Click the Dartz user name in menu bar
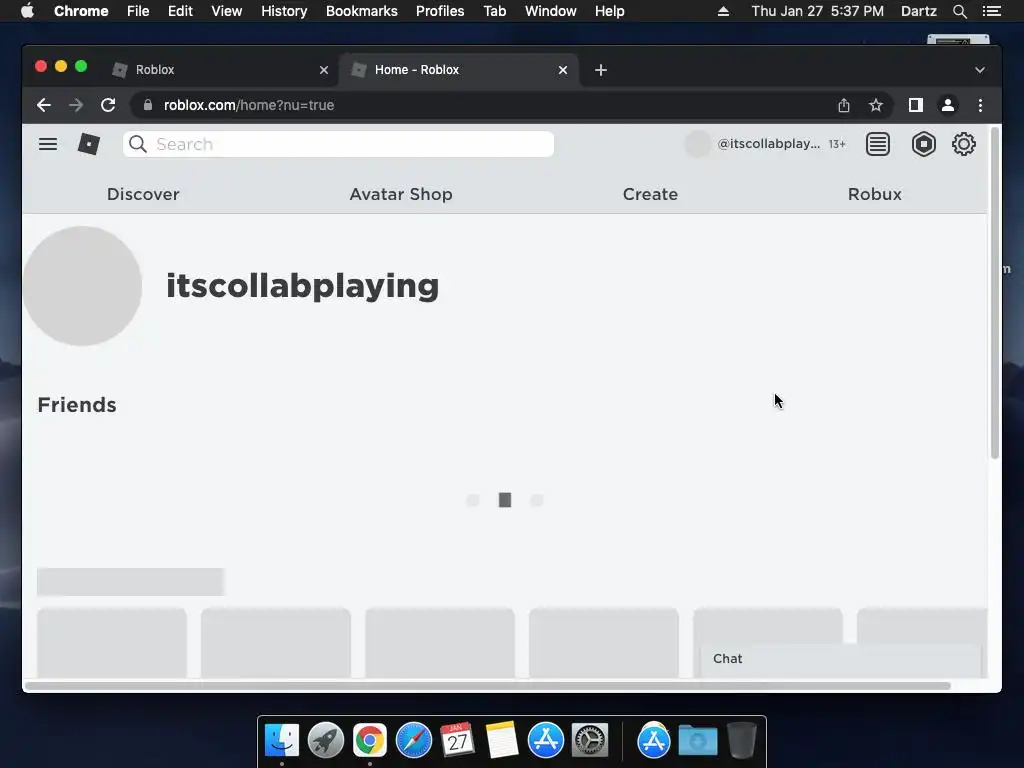The height and width of the screenshot is (768, 1024). click(918, 11)
